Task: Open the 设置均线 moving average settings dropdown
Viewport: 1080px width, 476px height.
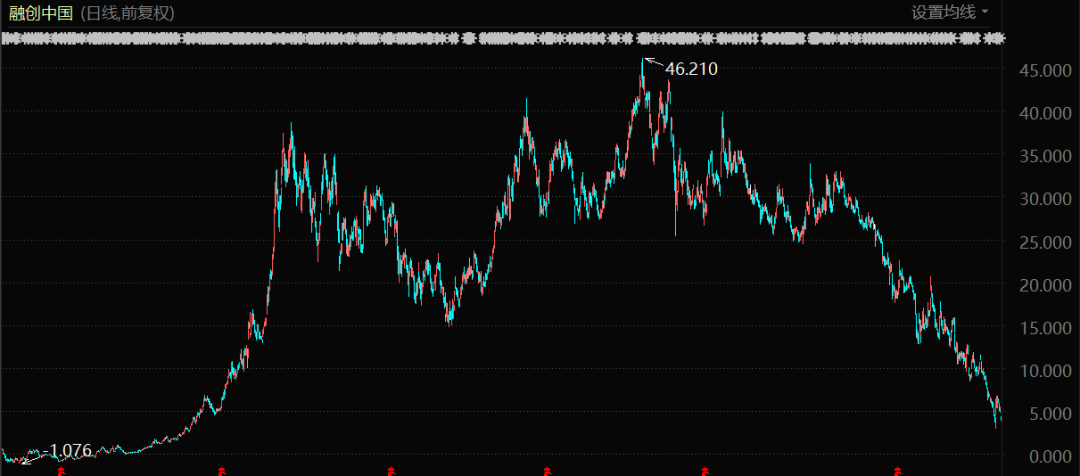Action: click(949, 12)
